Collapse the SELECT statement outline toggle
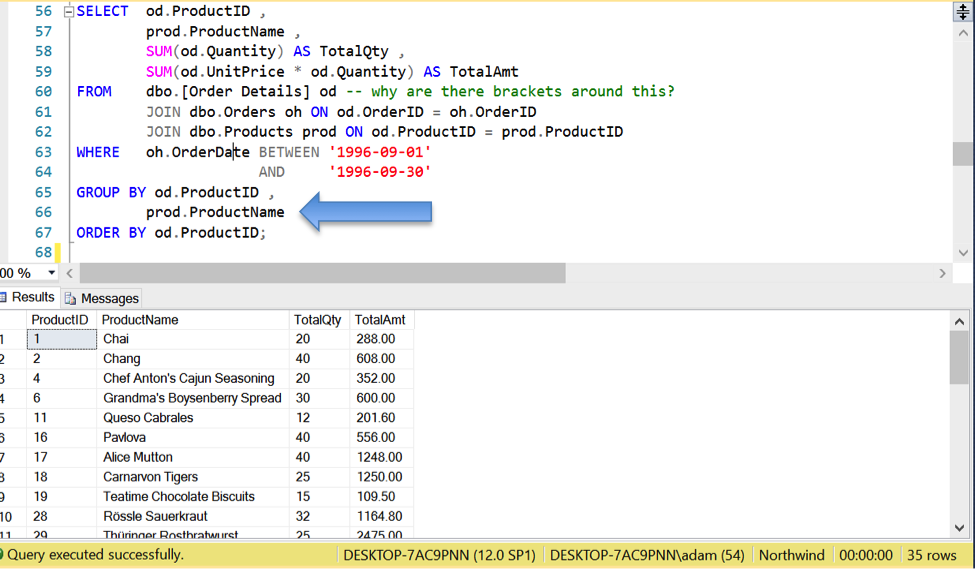 click(x=69, y=12)
